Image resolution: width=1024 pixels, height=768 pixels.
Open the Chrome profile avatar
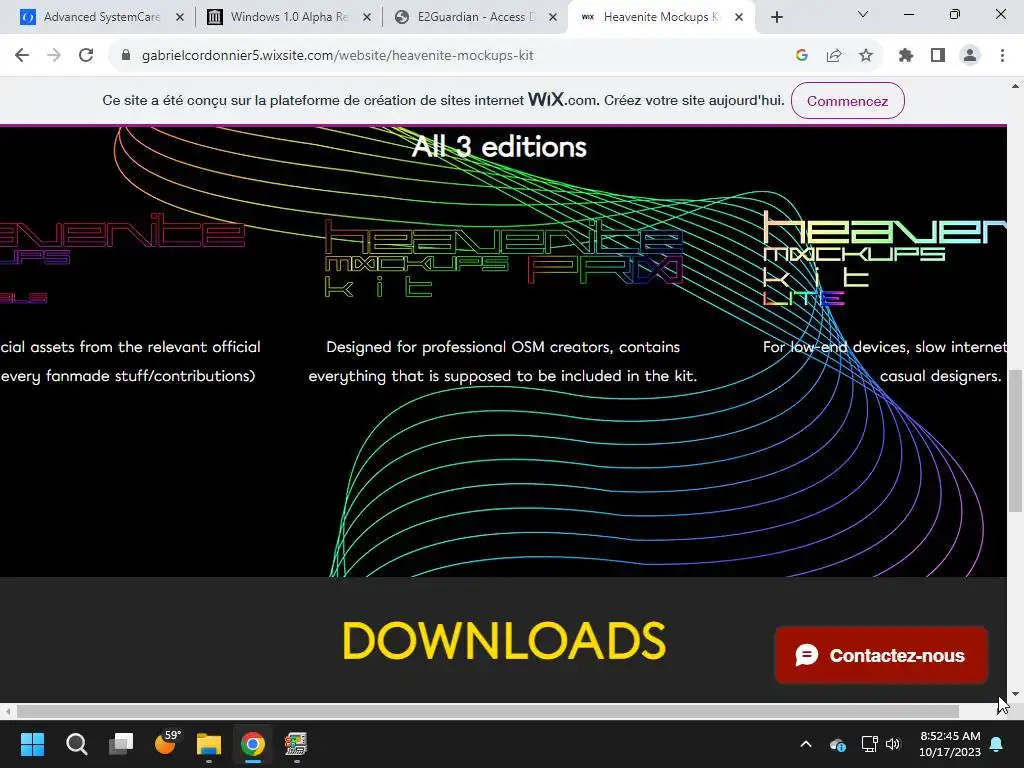click(x=970, y=56)
